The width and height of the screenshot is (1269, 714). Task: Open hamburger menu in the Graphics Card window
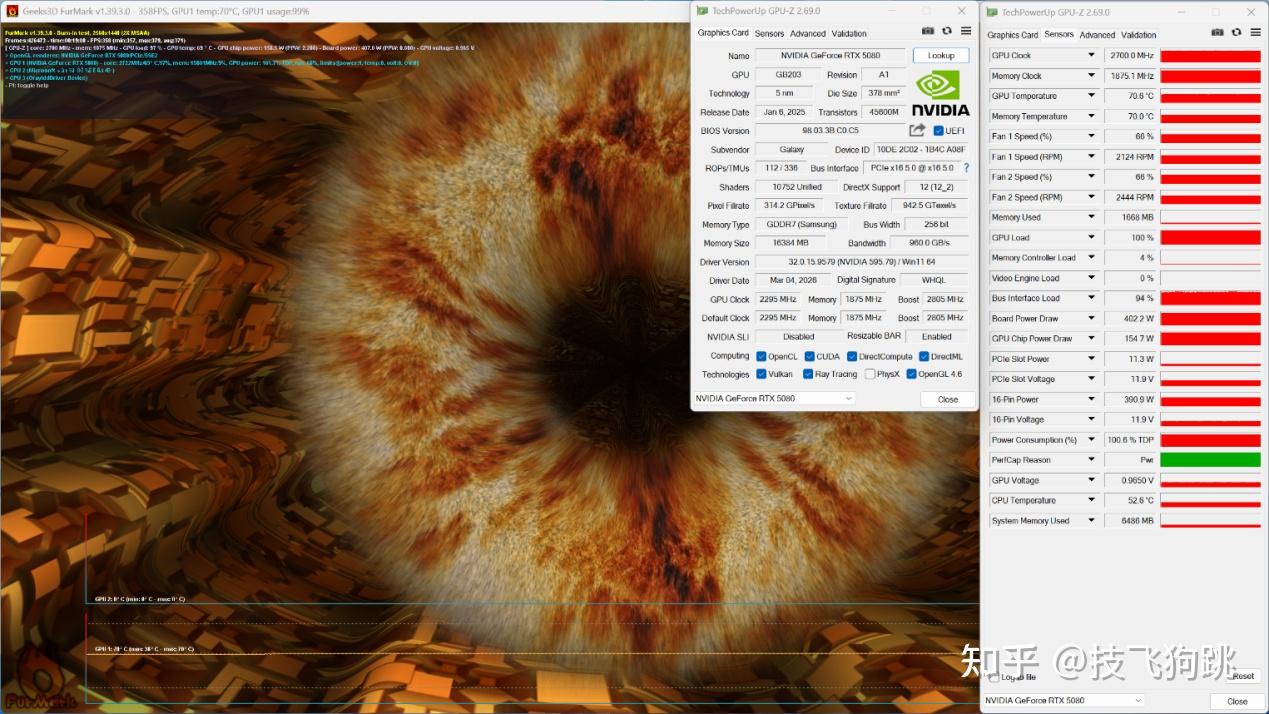pos(965,32)
